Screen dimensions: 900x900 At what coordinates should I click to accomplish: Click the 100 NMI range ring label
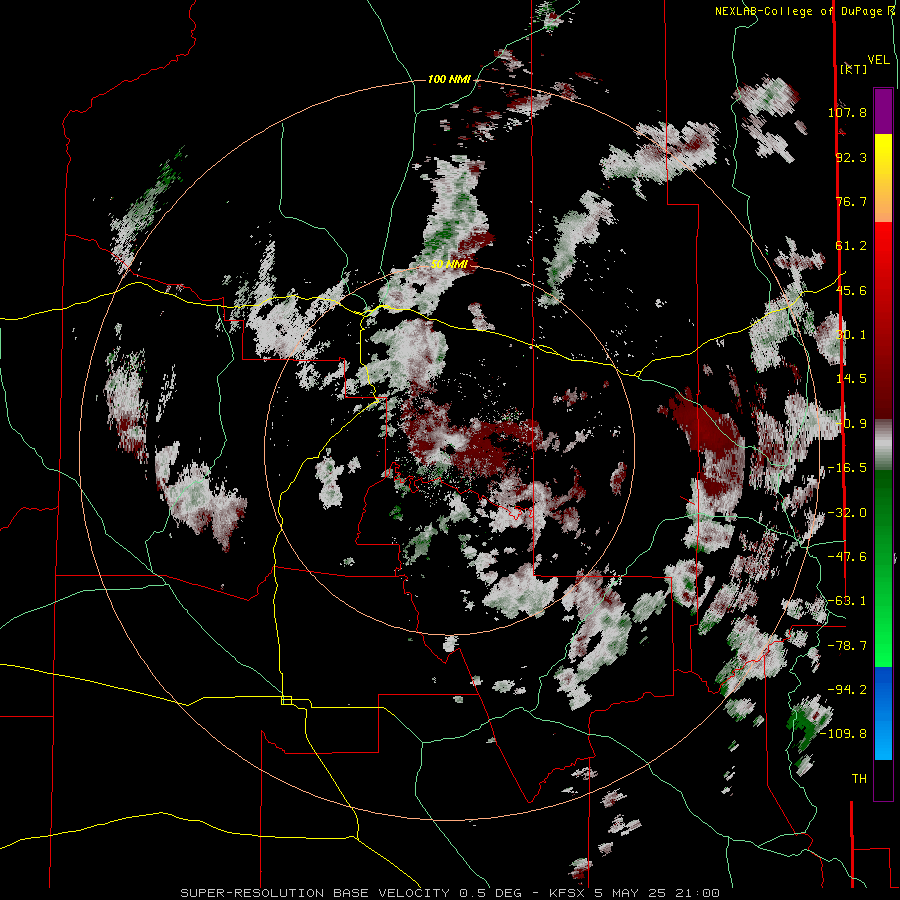[x=449, y=79]
